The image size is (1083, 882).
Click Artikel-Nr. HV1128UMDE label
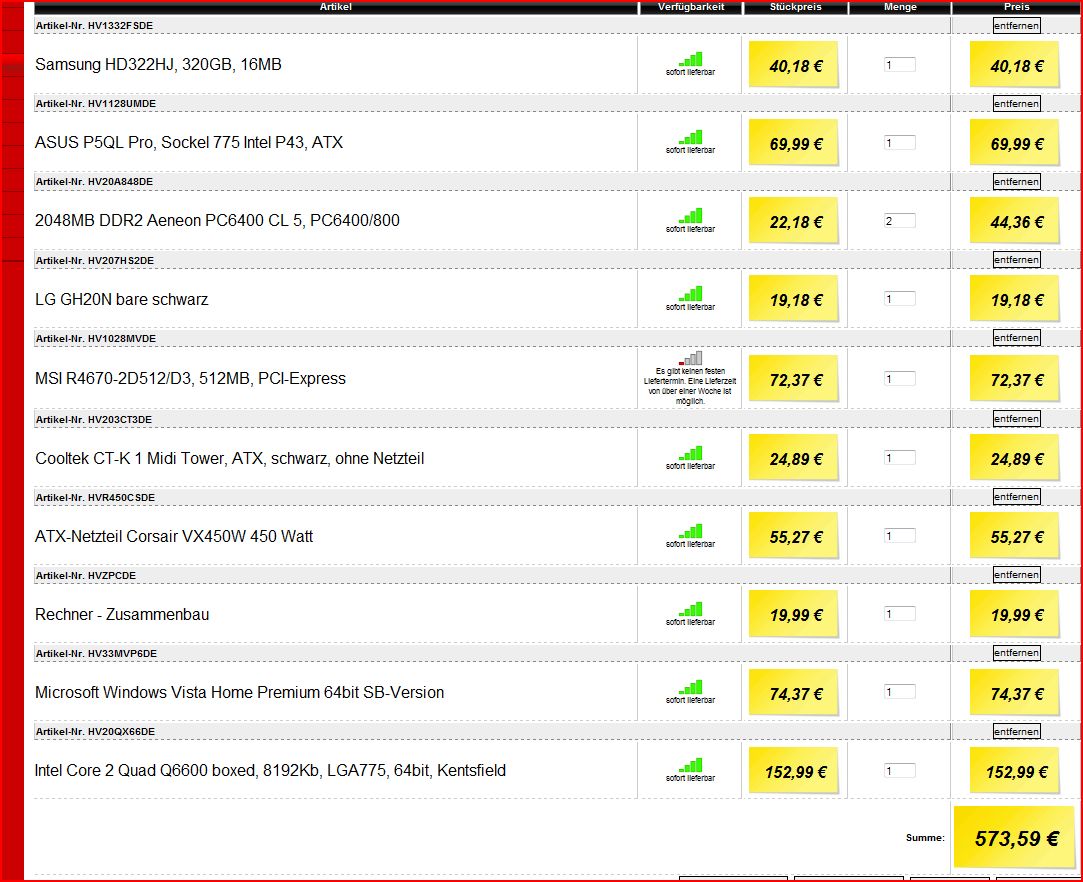pyautogui.click(x=96, y=104)
